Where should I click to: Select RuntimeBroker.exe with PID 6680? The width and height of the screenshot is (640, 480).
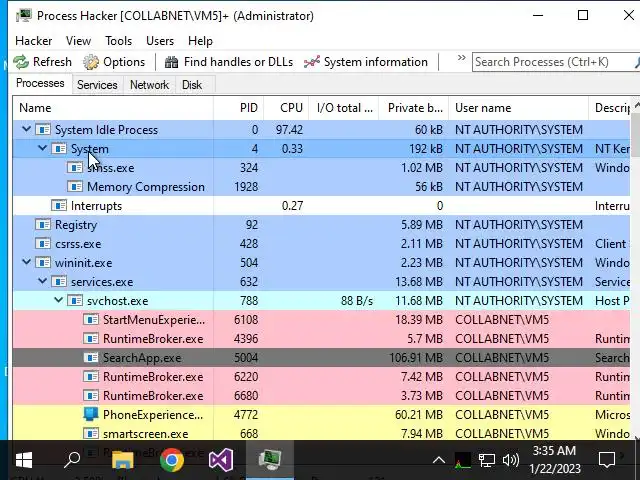(x=321, y=396)
